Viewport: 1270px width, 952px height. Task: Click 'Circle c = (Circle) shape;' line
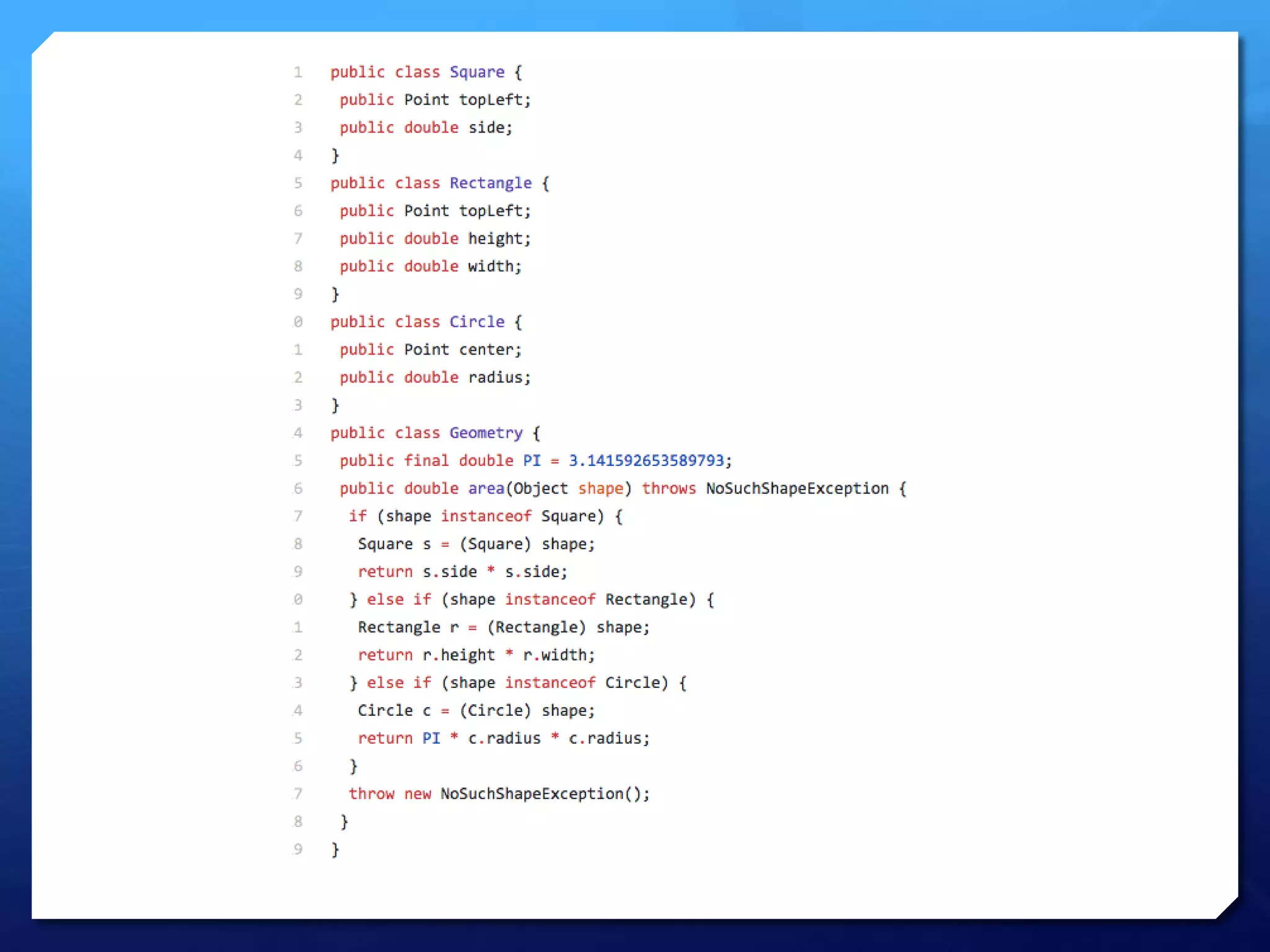point(476,710)
